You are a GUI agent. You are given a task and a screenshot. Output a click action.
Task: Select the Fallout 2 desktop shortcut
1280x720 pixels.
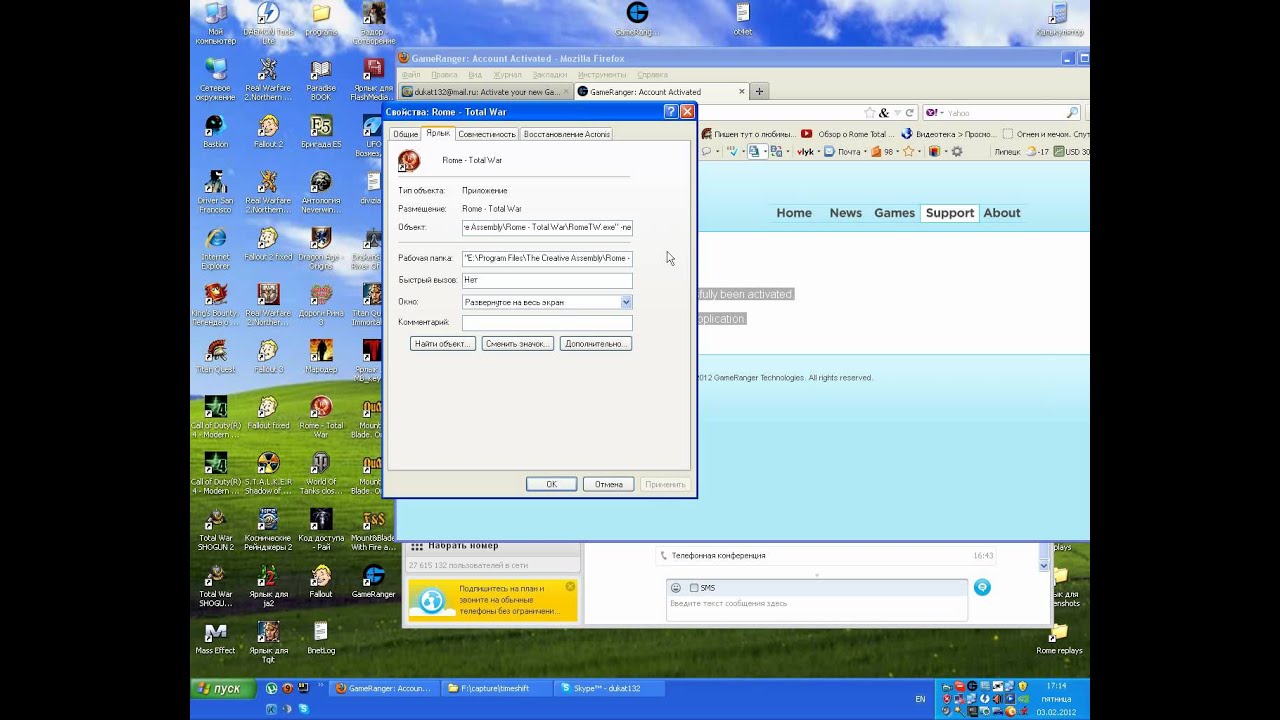coord(268,131)
